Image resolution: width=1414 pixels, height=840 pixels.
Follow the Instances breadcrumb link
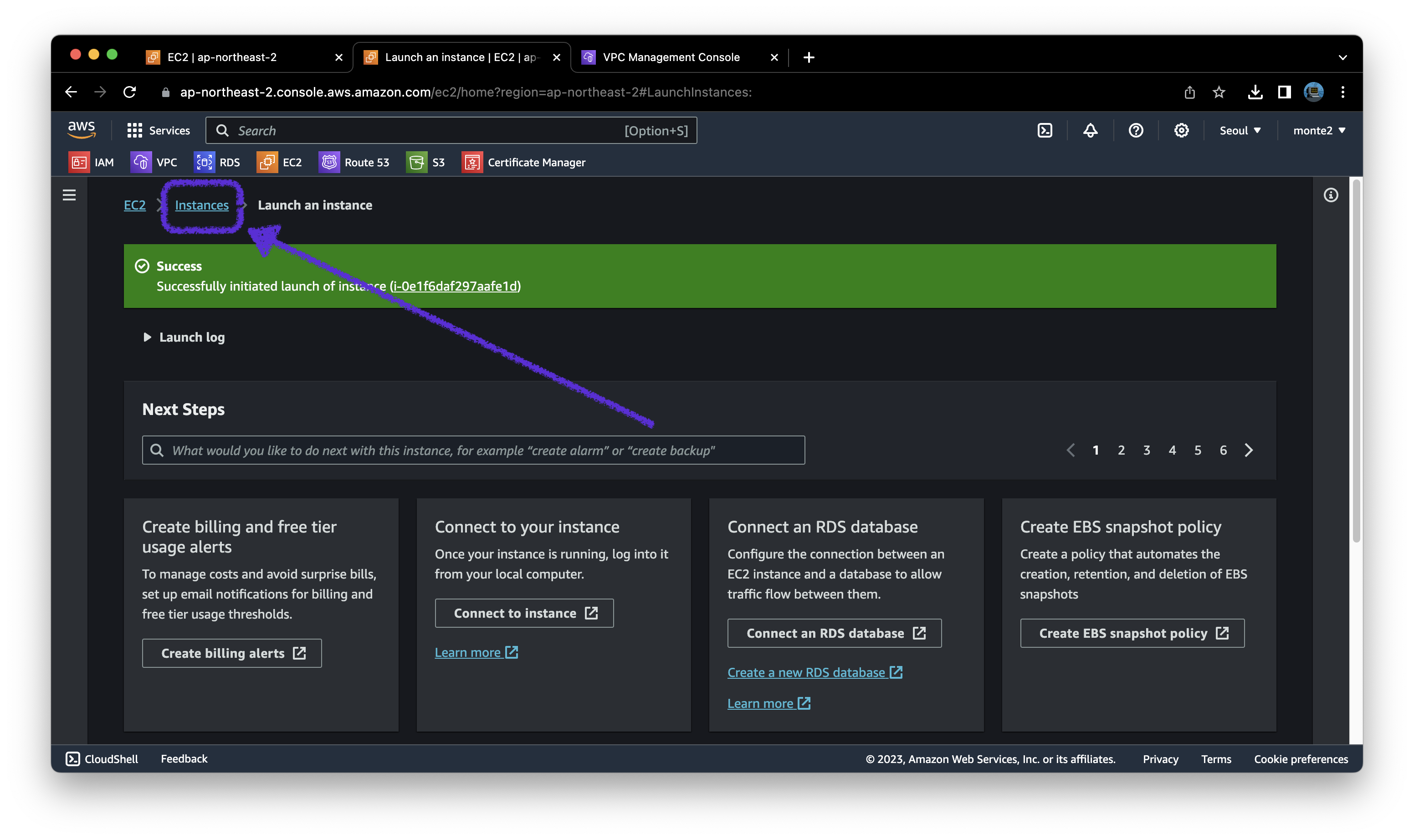pyautogui.click(x=201, y=205)
